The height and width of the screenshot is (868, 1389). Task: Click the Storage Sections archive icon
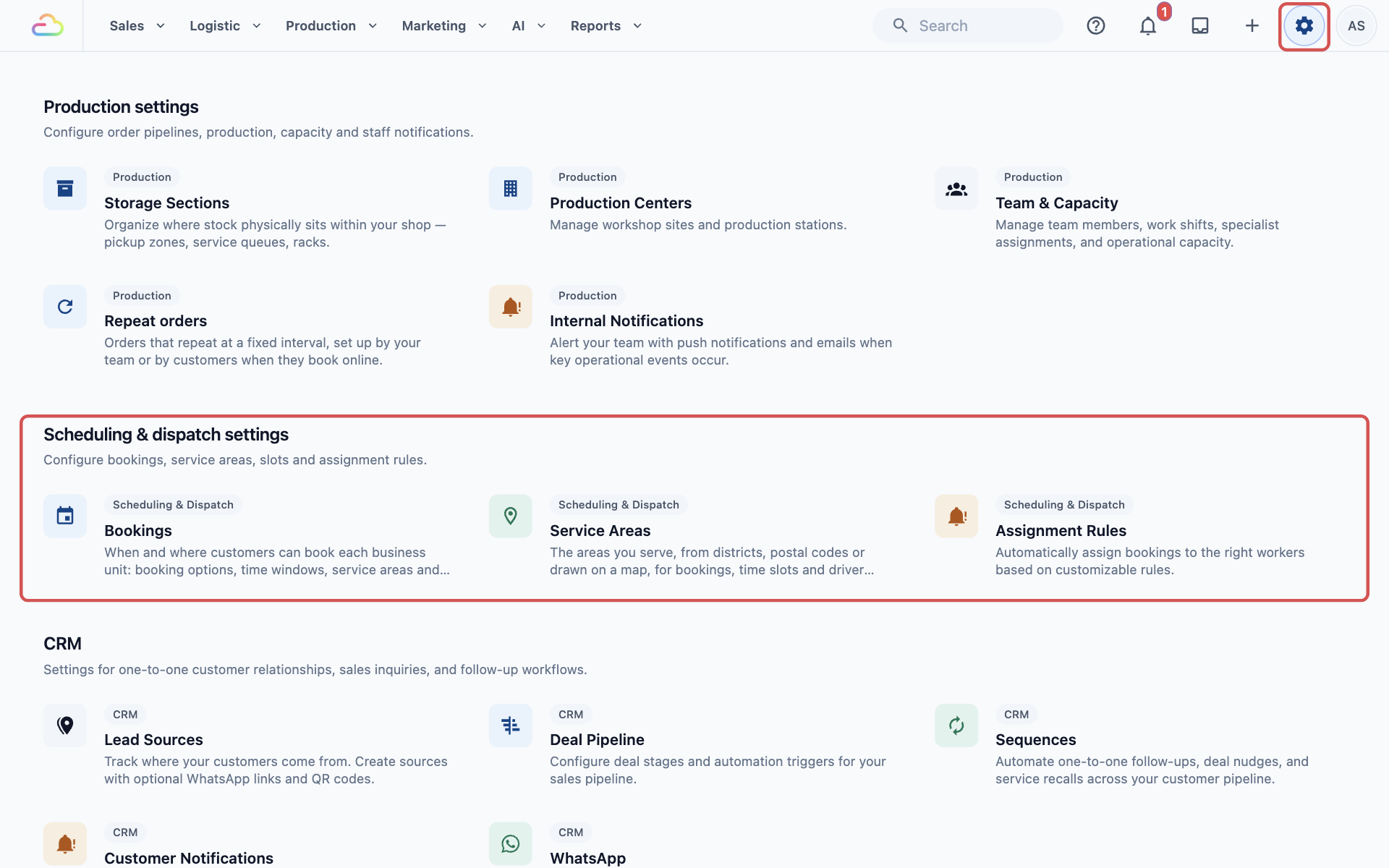pyautogui.click(x=65, y=189)
